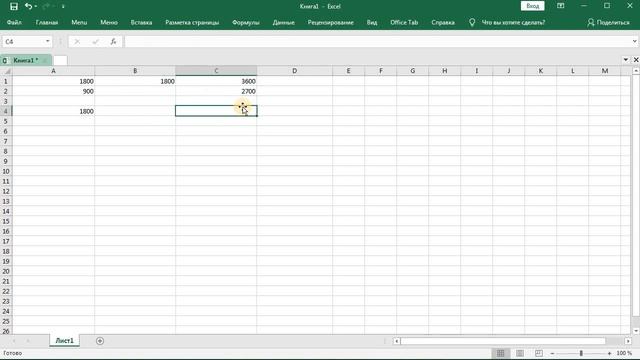Zoom in with plus button
This screenshot has height=360, width=640.
(609, 353)
